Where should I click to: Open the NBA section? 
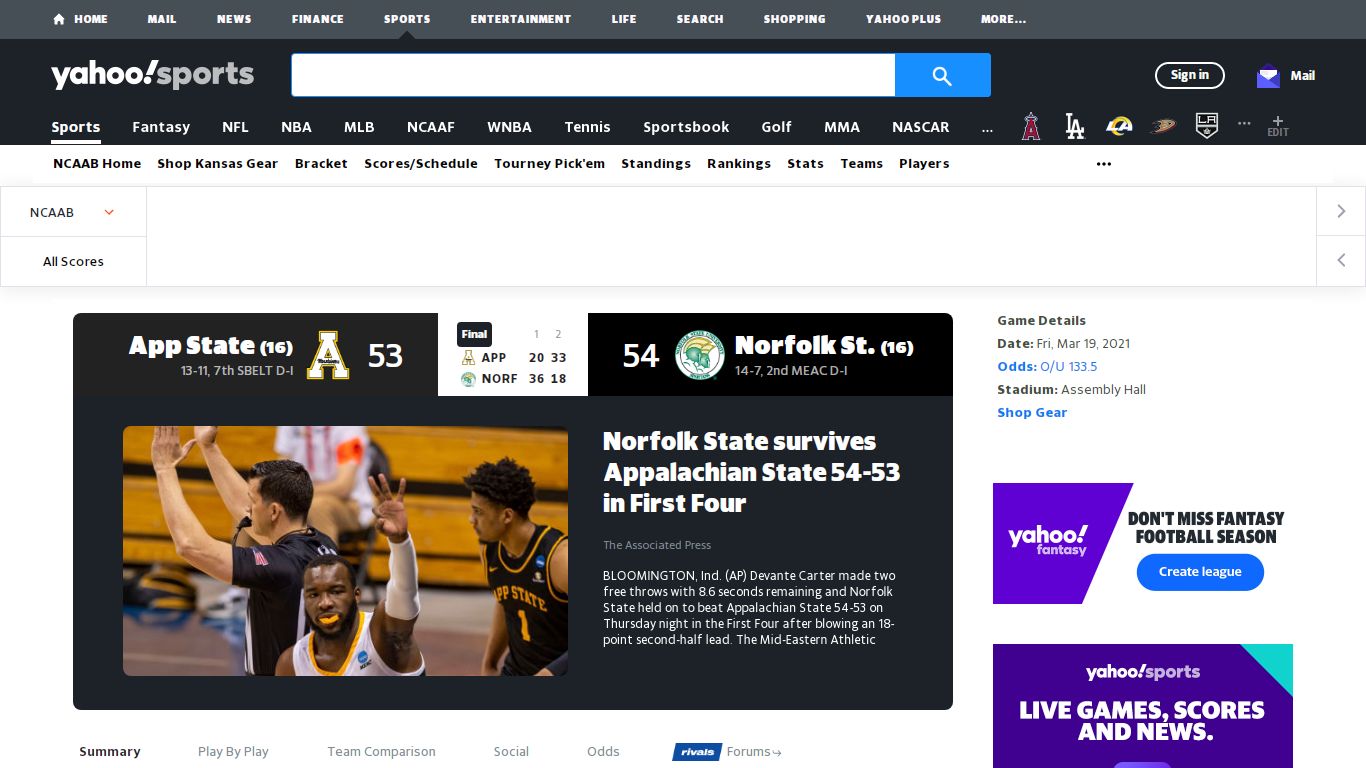[x=296, y=127]
